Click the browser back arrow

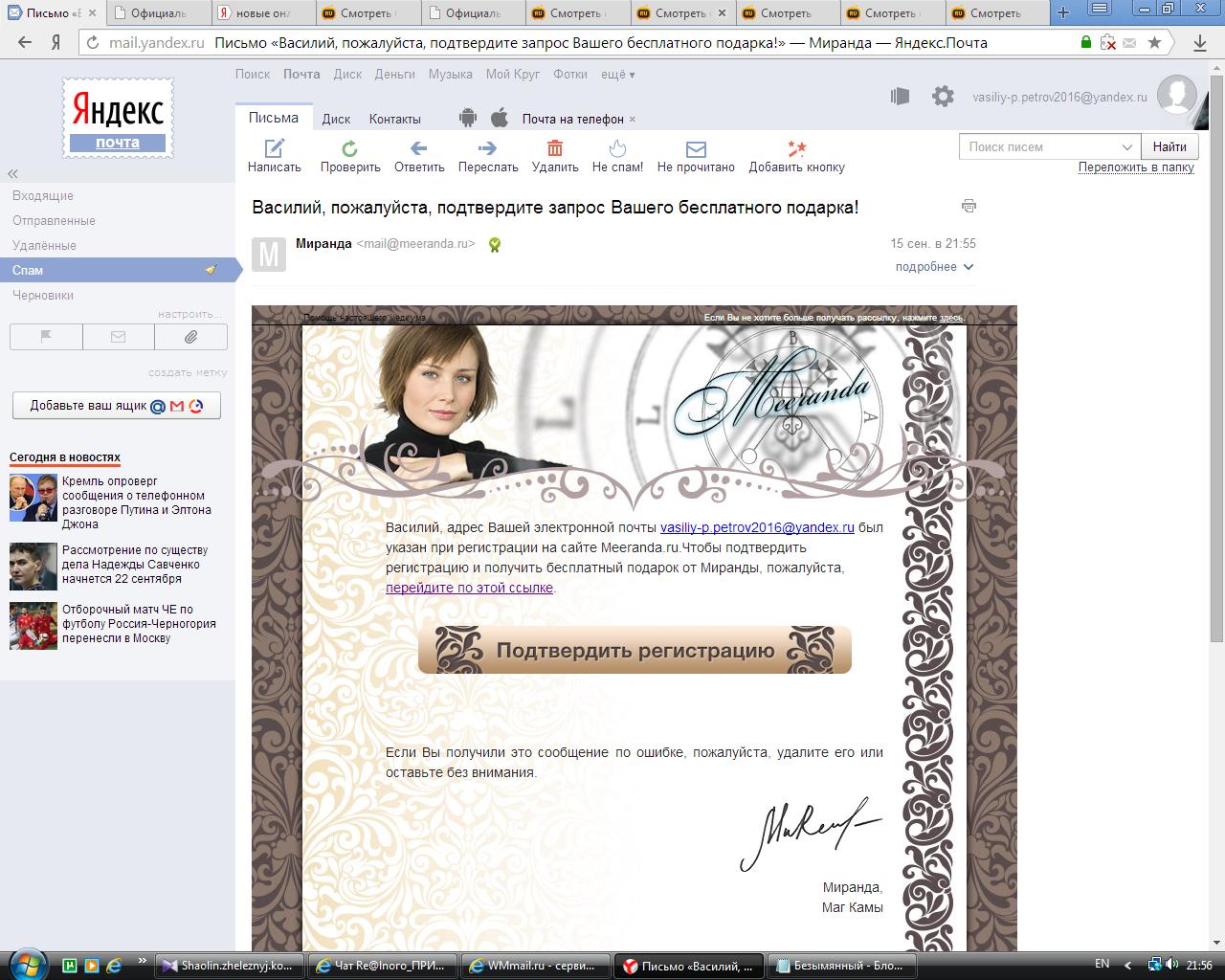tap(25, 42)
